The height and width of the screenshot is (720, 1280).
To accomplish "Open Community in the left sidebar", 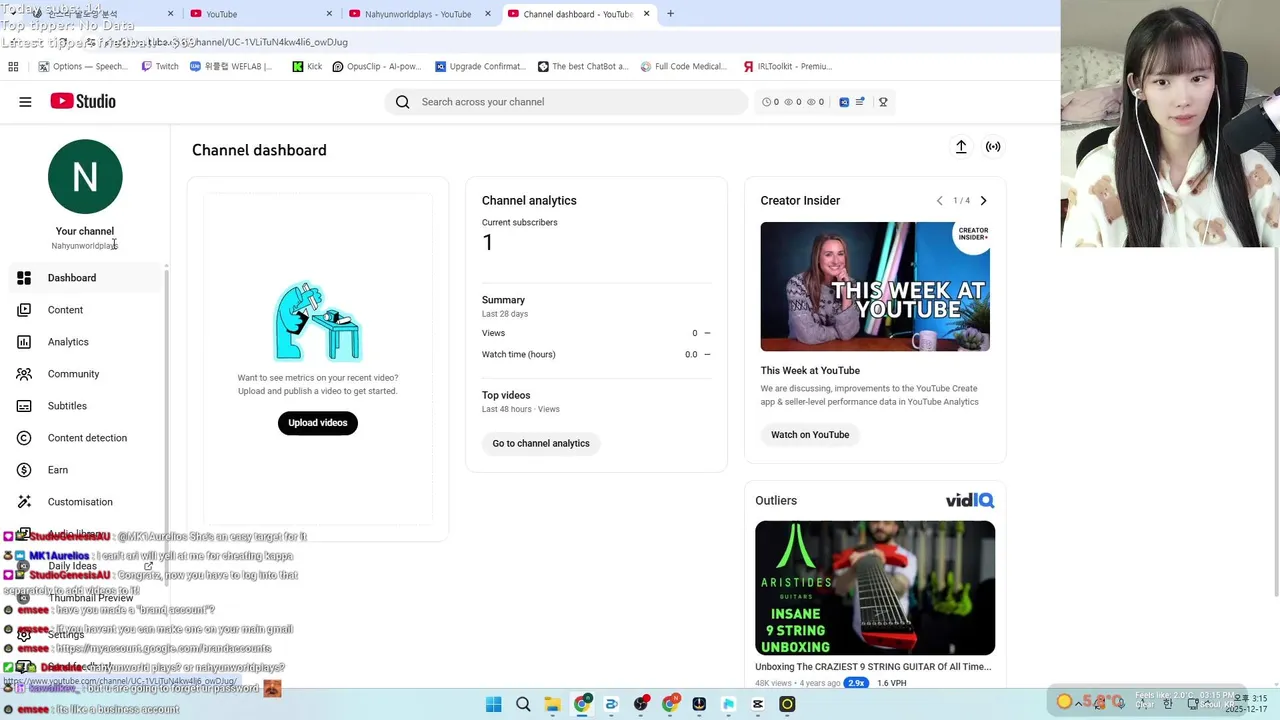I will [x=85, y=374].
